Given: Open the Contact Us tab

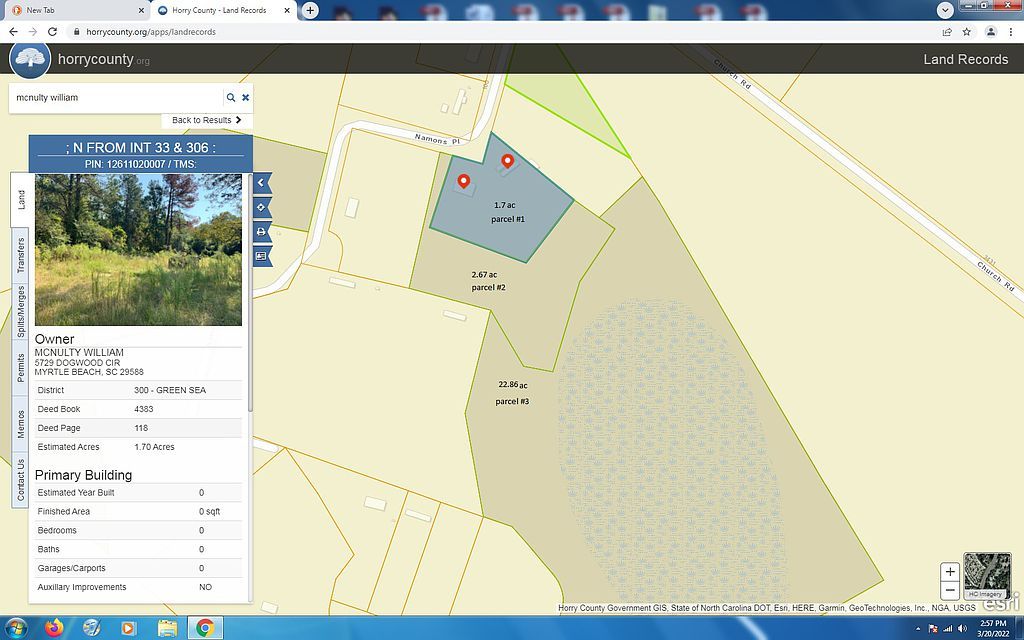Looking at the screenshot, I should point(20,480).
